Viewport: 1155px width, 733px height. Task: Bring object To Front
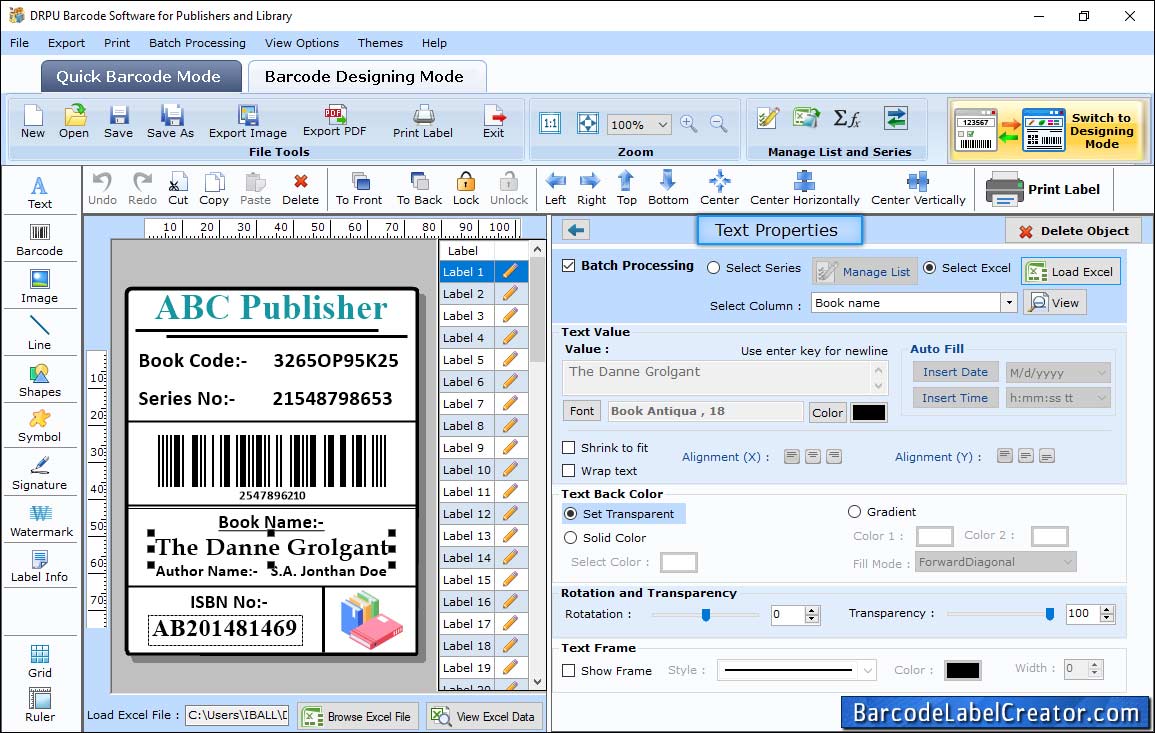(x=359, y=189)
